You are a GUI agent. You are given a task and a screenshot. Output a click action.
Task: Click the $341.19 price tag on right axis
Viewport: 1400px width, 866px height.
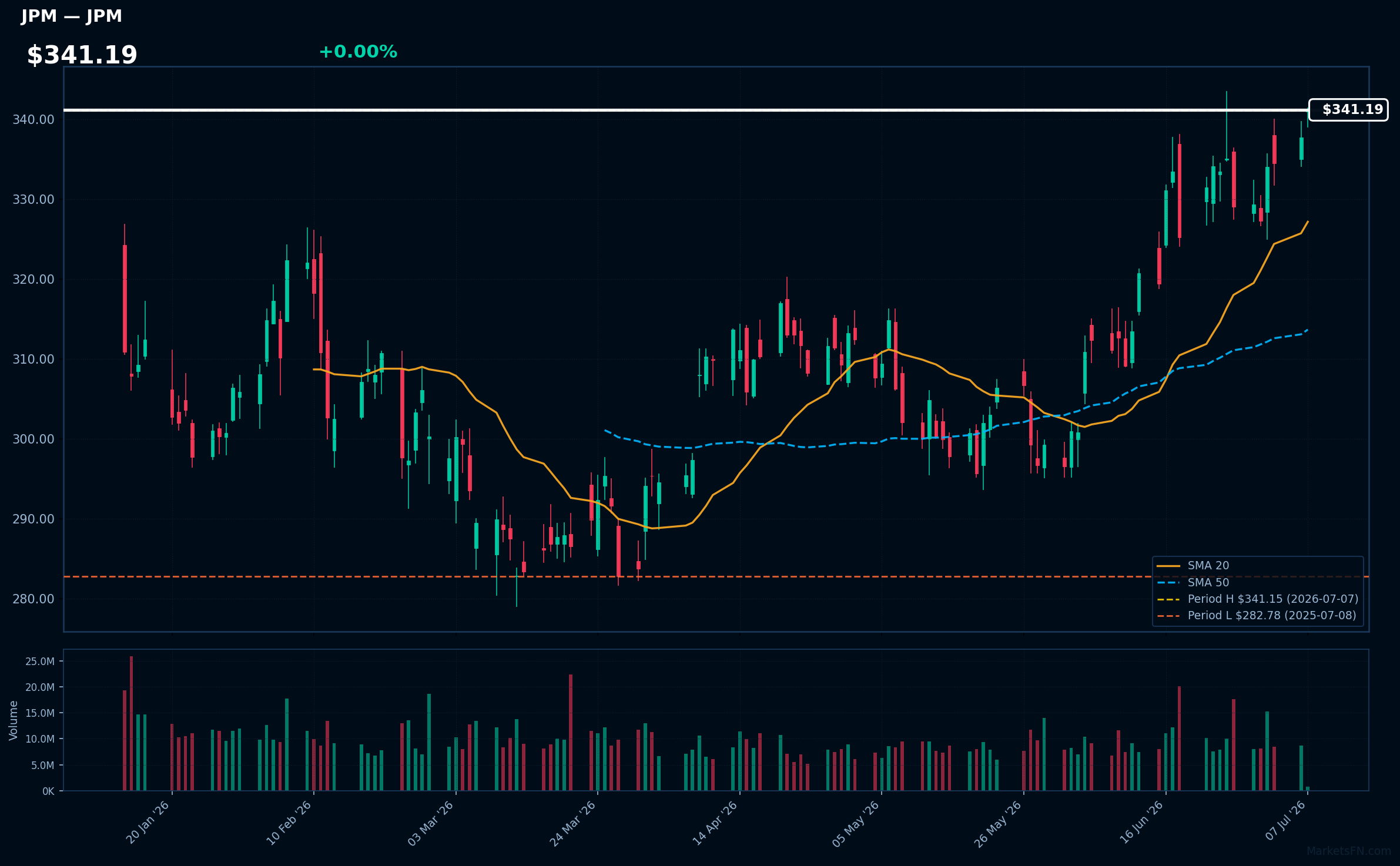click(x=1348, y=110)
